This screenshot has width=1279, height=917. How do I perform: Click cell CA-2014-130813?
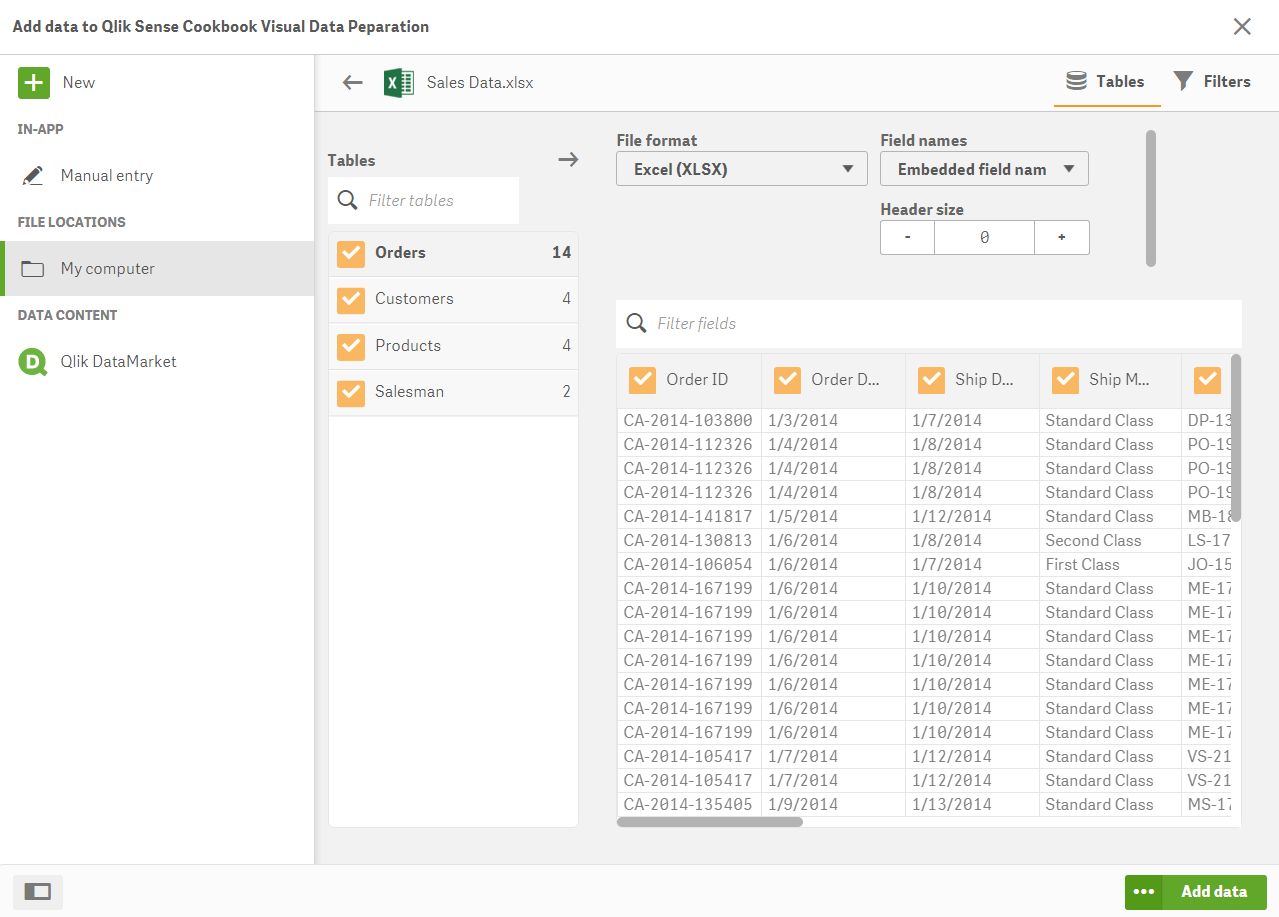(688, 541)
